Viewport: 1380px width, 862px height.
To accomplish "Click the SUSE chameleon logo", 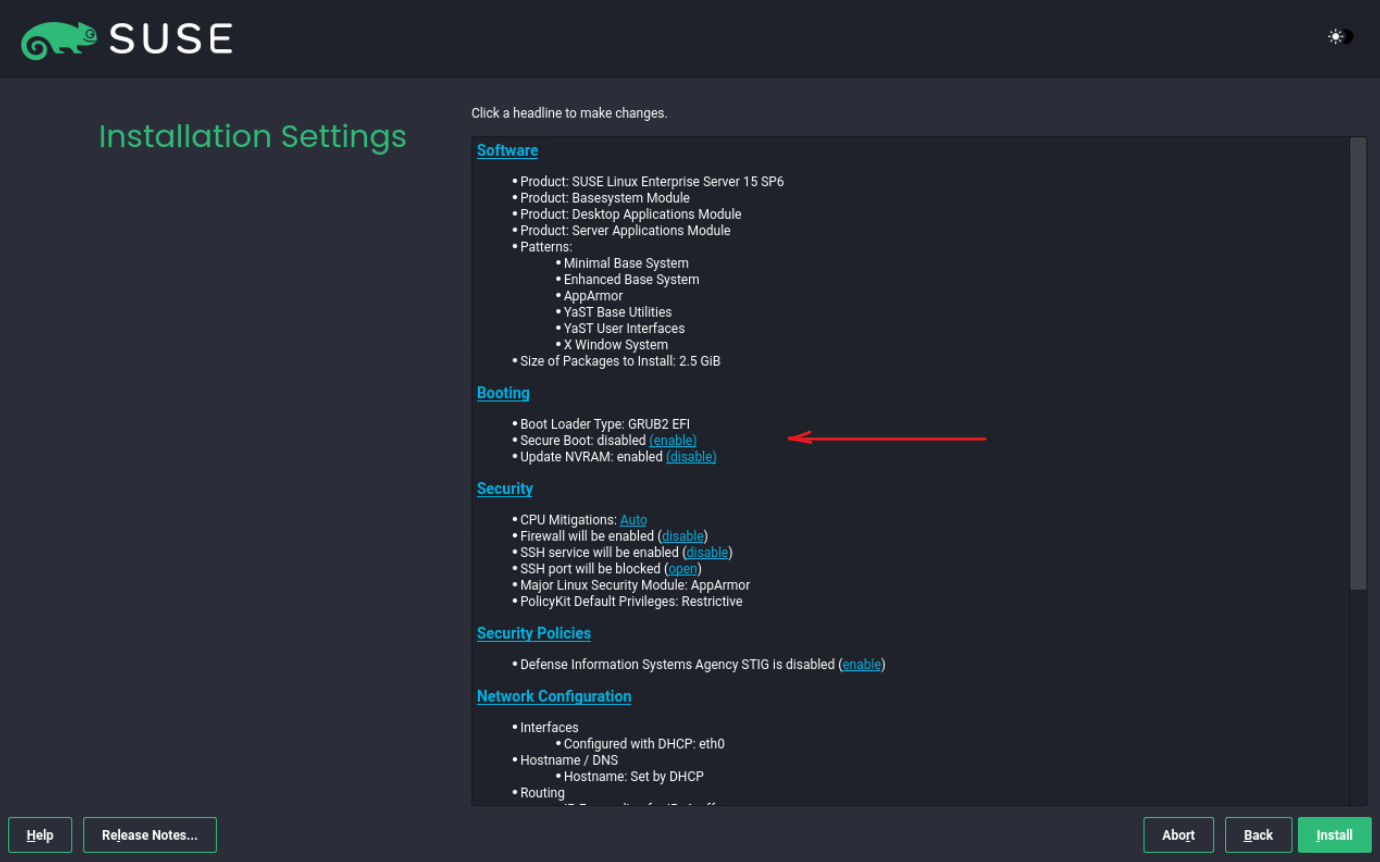I will [x=59, y=39].
